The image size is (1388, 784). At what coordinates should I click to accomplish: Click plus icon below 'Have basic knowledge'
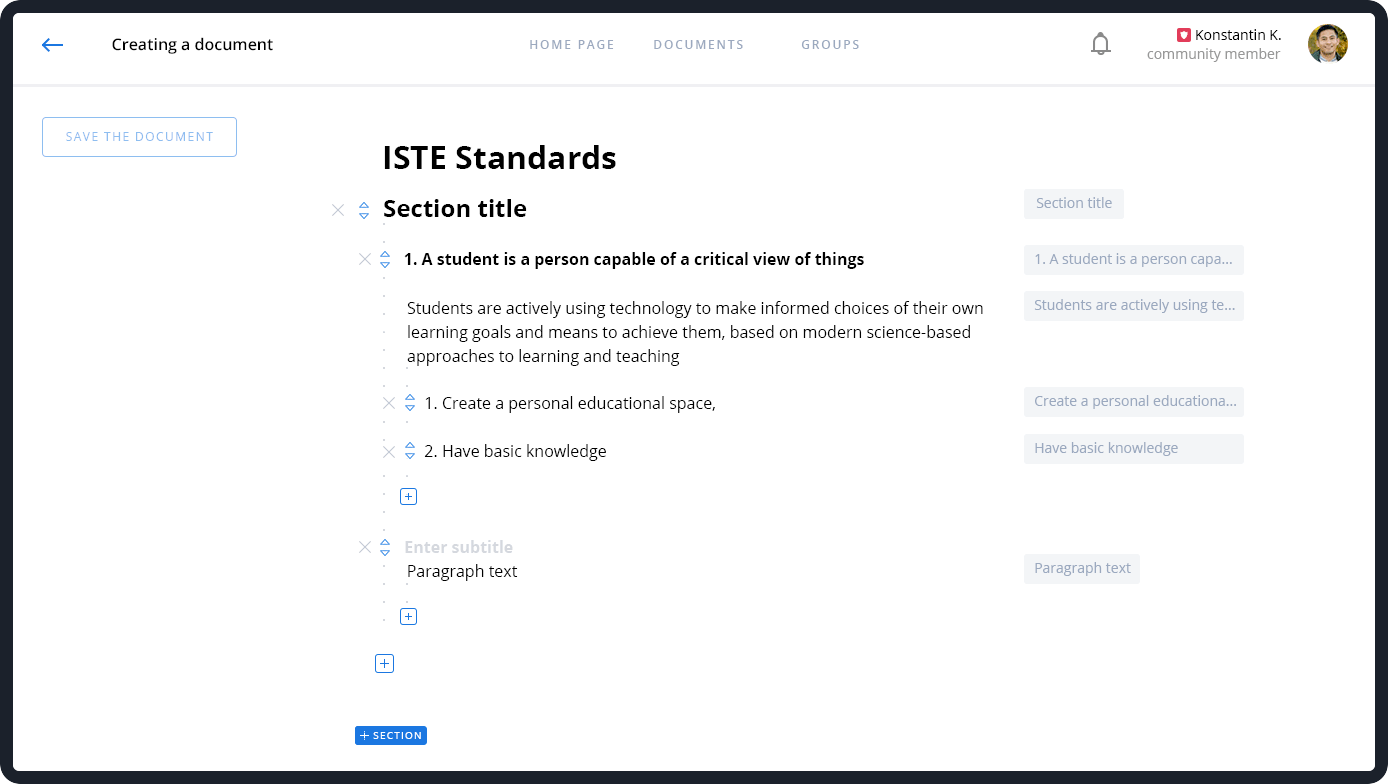408,497
